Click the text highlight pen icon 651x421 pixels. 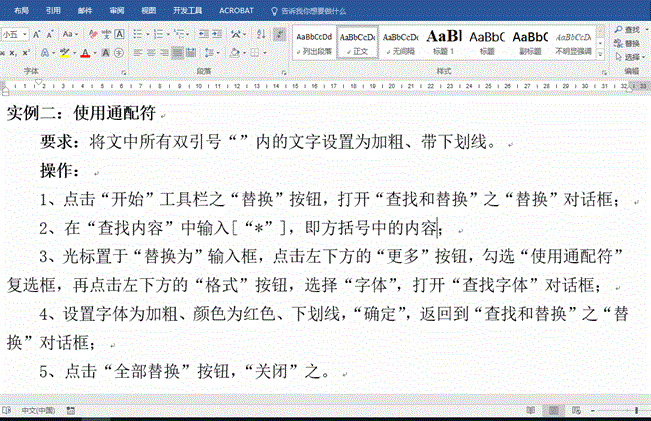(65, 52)
